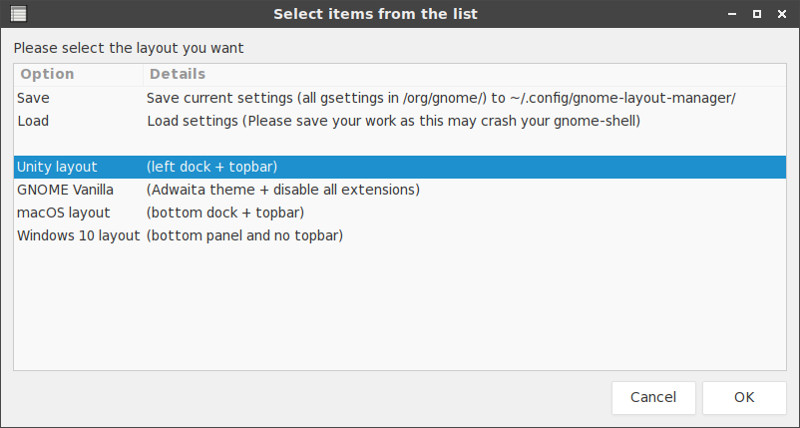Click the Cancel button

tap(654, 397)
